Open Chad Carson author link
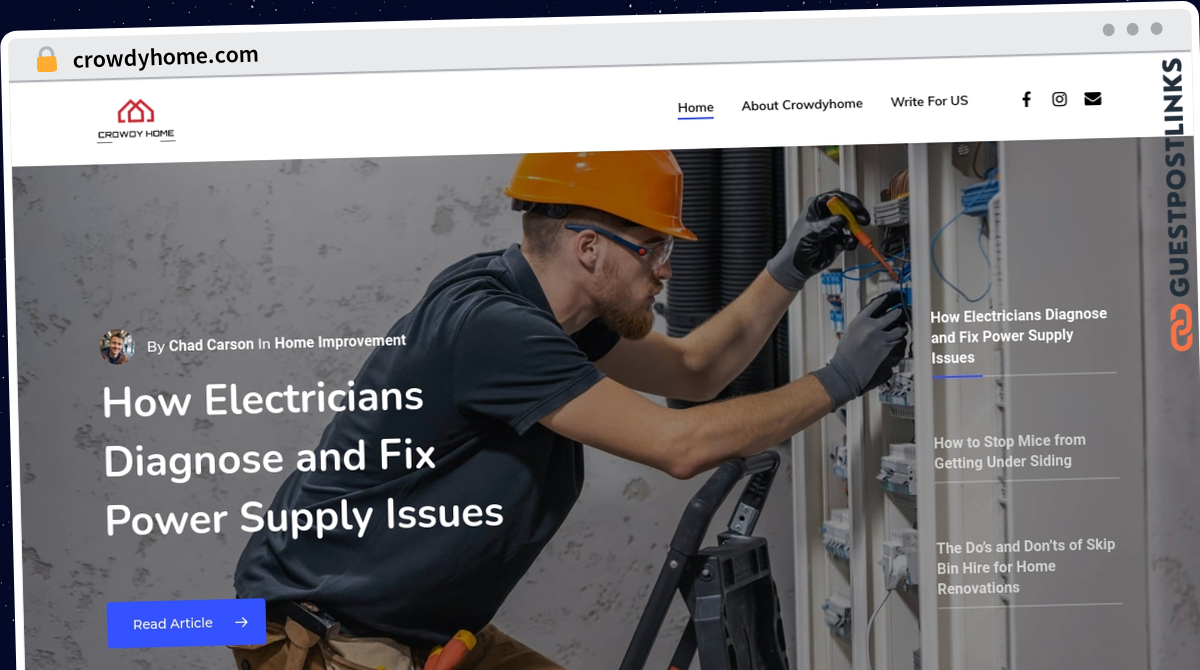 point(211,344)
